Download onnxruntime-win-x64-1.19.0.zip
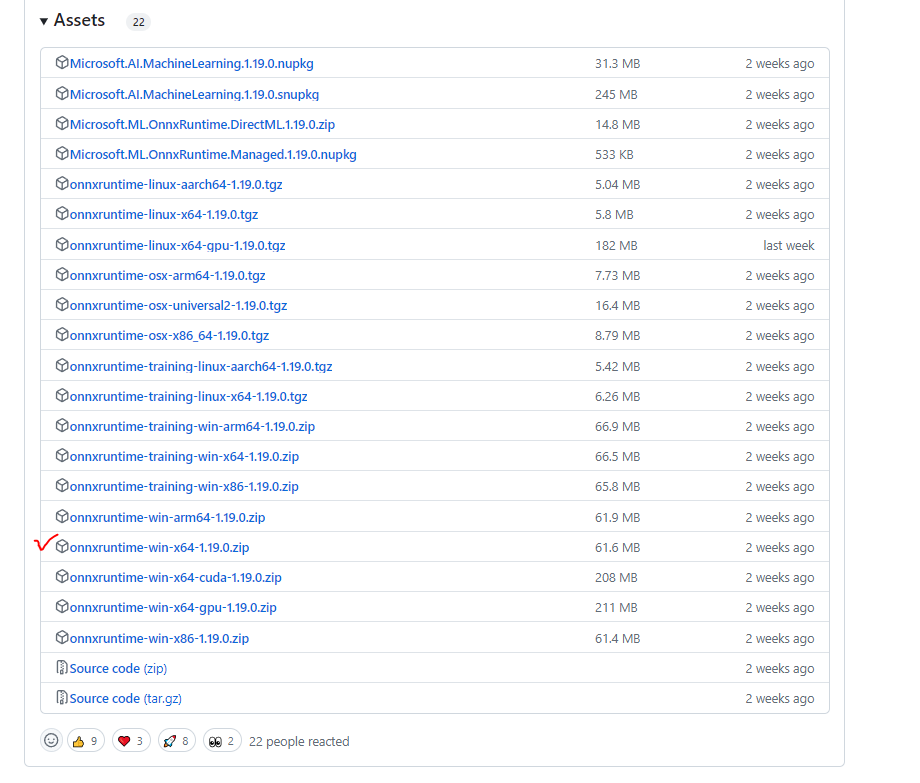The width and height of the screenshot is (920, 783). 160,547
